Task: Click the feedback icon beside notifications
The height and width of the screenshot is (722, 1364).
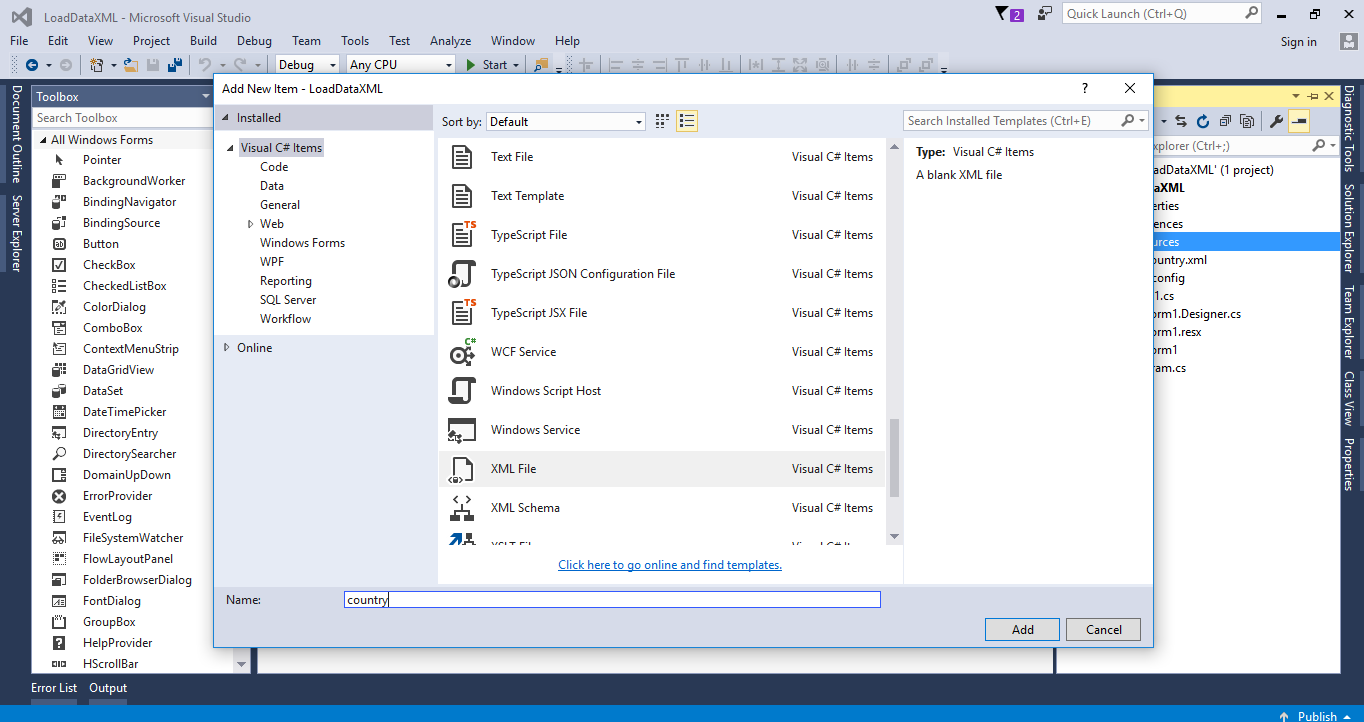Action: (x=1045, y=14)
